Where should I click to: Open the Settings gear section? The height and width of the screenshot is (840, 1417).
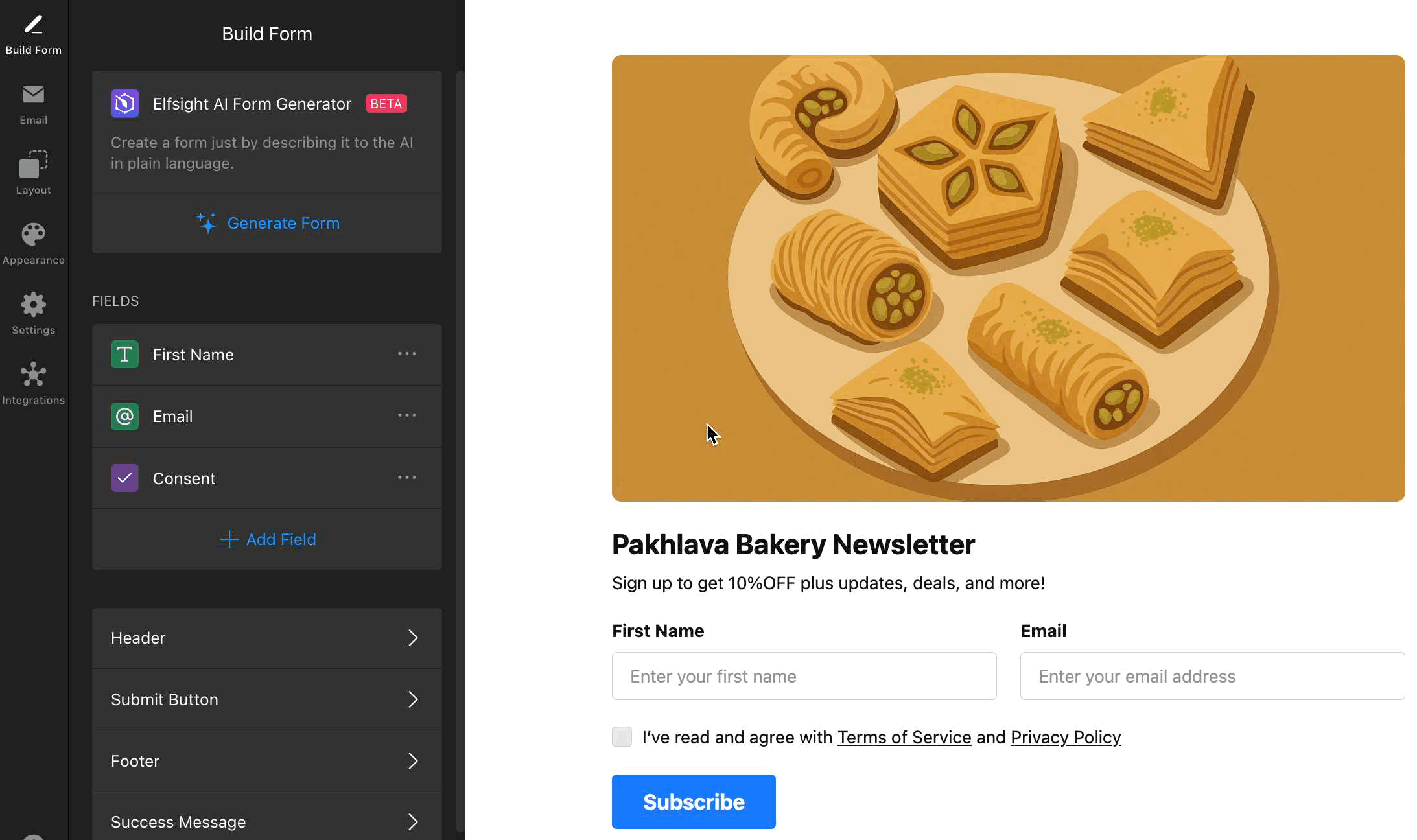coord(33,314)
